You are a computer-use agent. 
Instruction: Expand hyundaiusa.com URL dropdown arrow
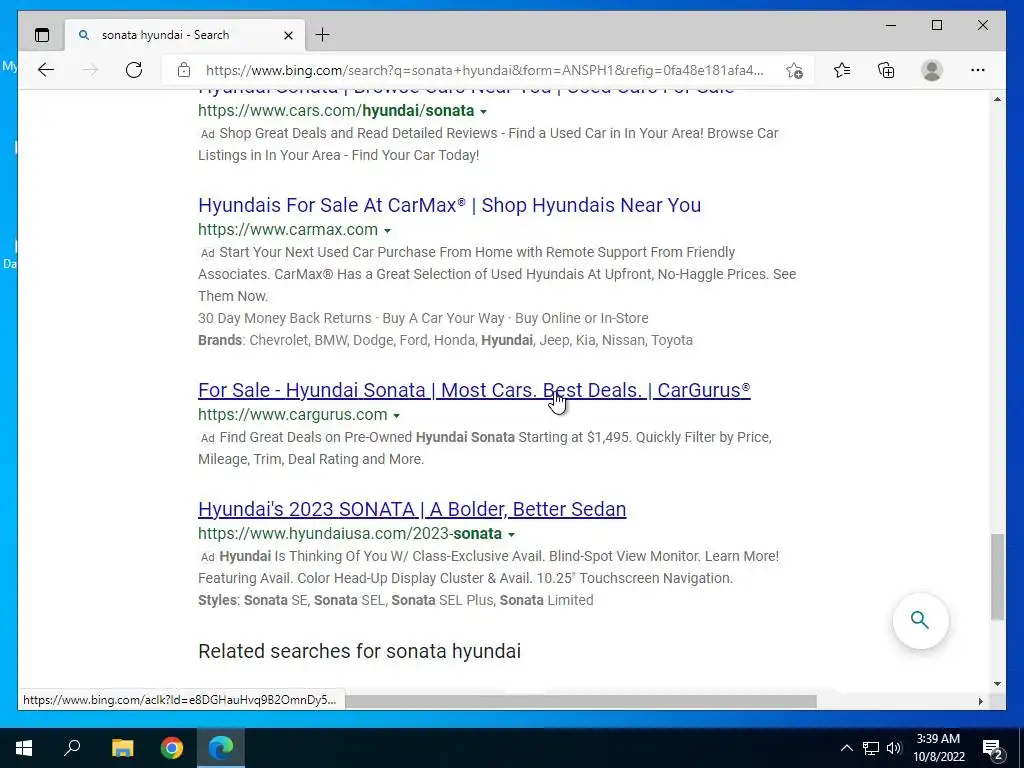point(511,534)
